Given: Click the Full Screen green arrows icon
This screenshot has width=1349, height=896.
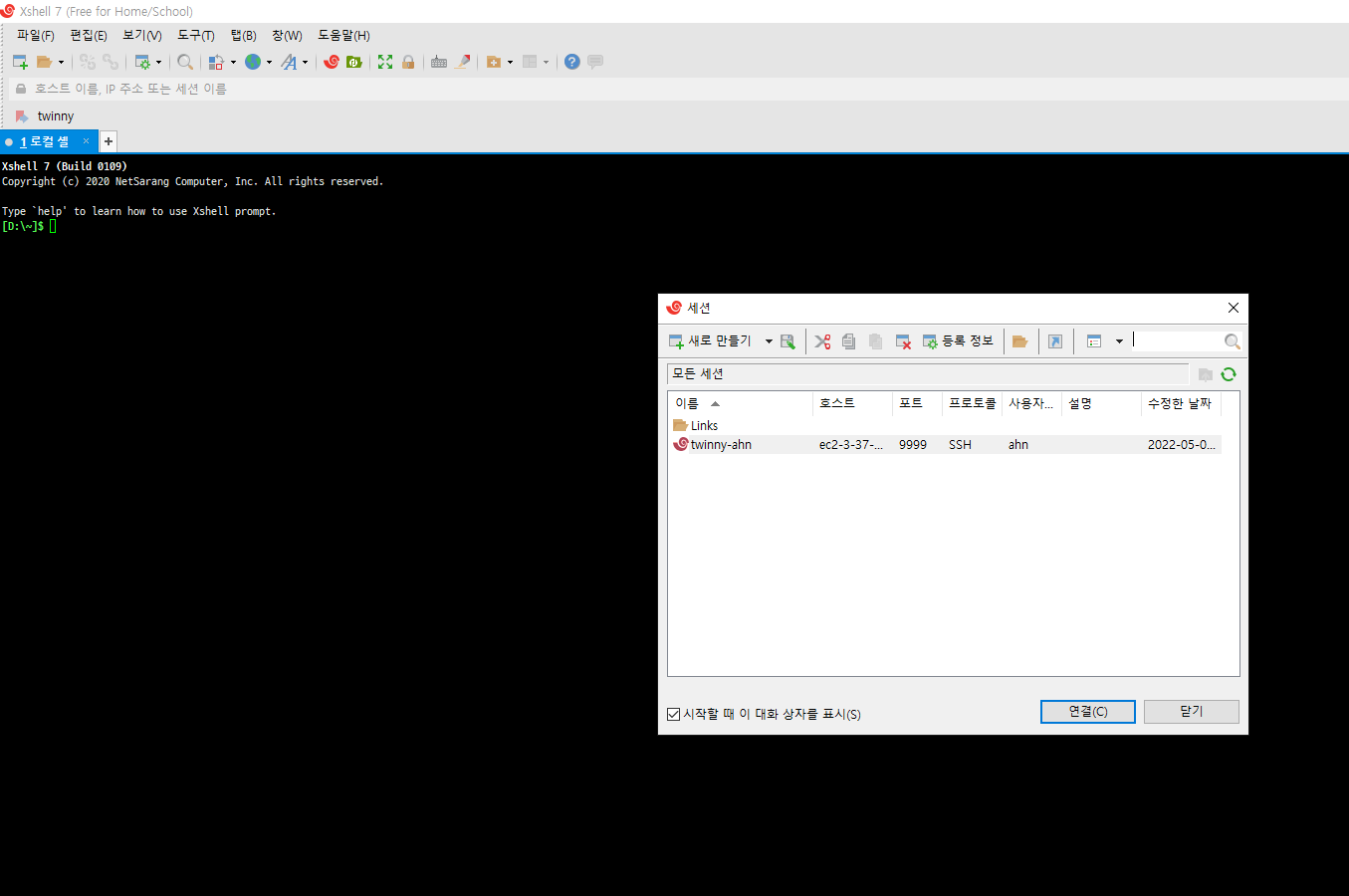Looking at the screenshot, I should 385,62.
